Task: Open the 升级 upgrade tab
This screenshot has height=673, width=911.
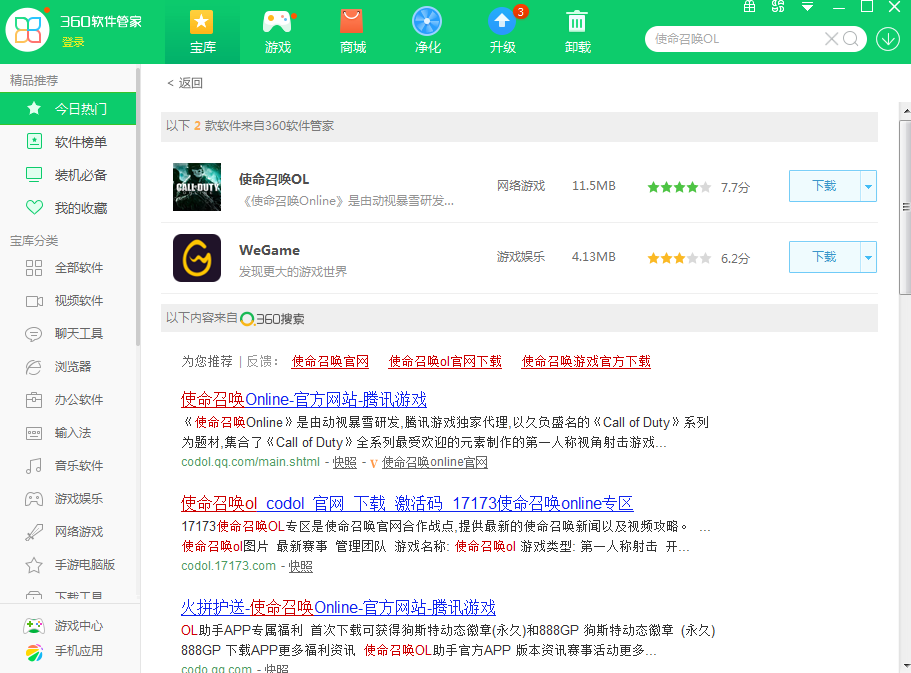Action: [x=503, y=32]
